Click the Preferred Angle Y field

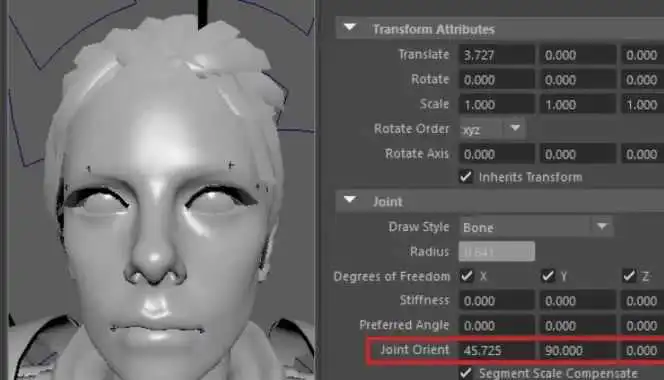[578, 325]
